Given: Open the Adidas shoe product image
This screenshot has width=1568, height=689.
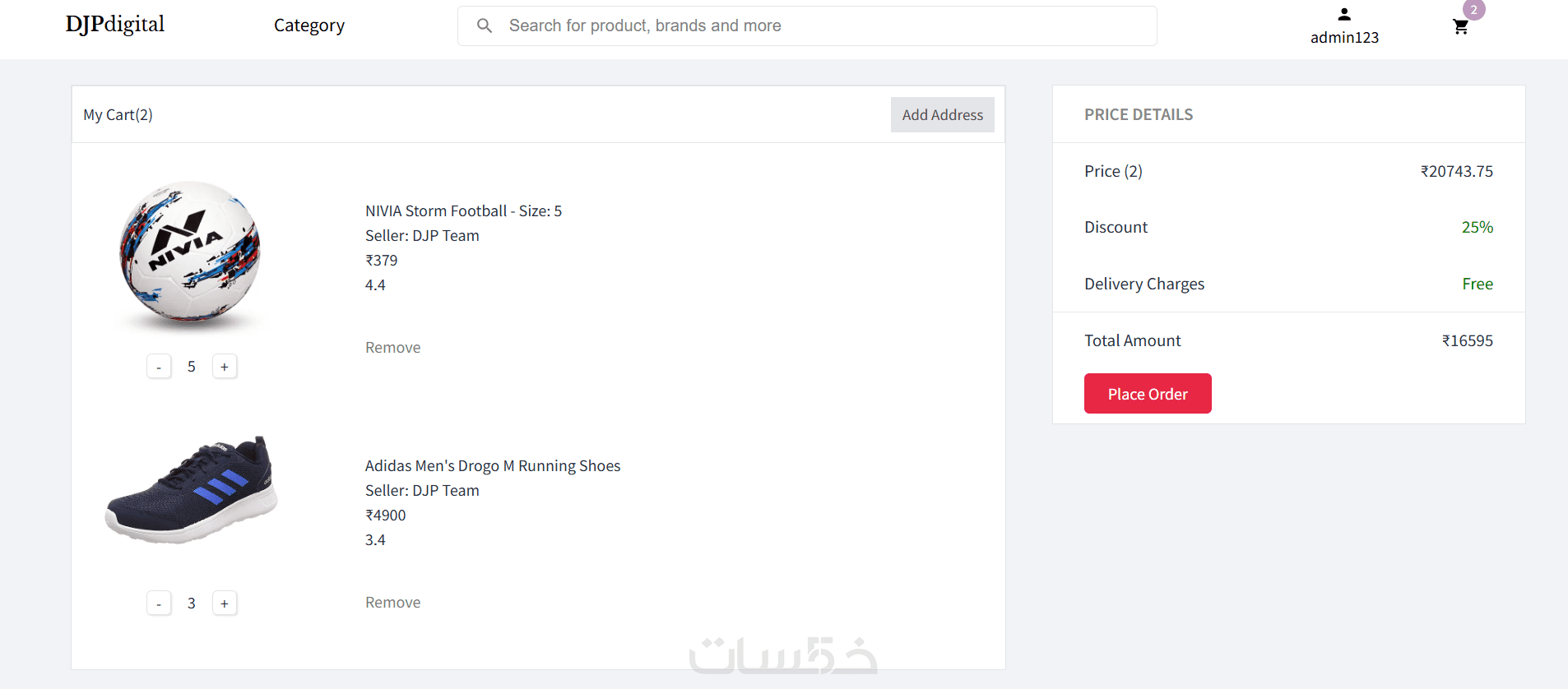Looking at the screenshot, I should 191,490.
